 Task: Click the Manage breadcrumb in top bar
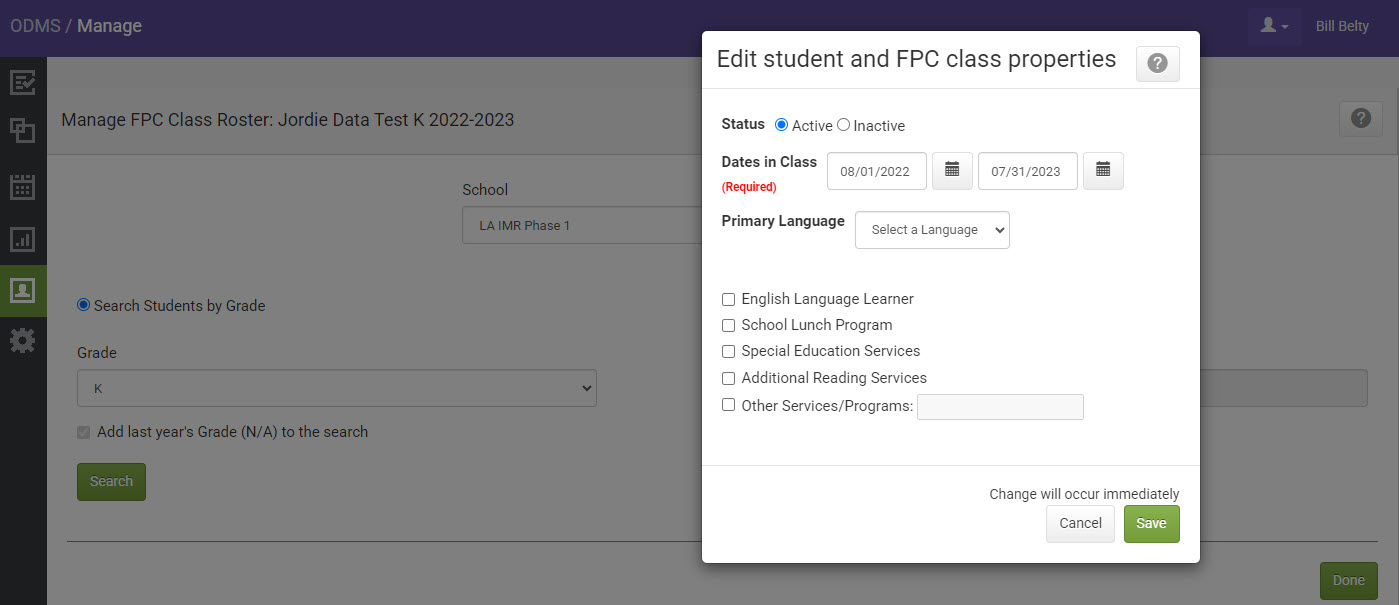tap(110, 25)
